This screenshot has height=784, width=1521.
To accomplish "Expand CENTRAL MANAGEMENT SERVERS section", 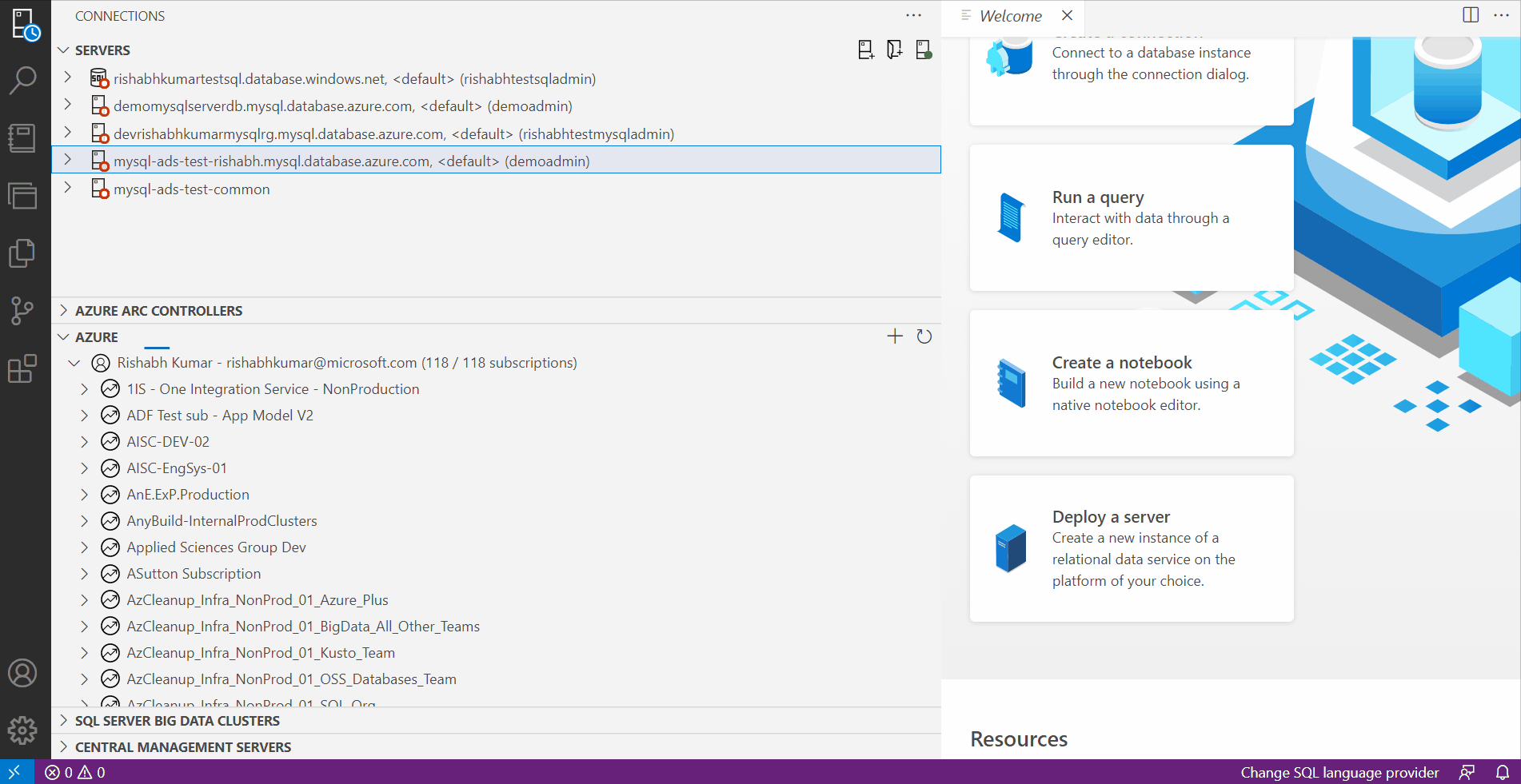I will pos(64,746).
